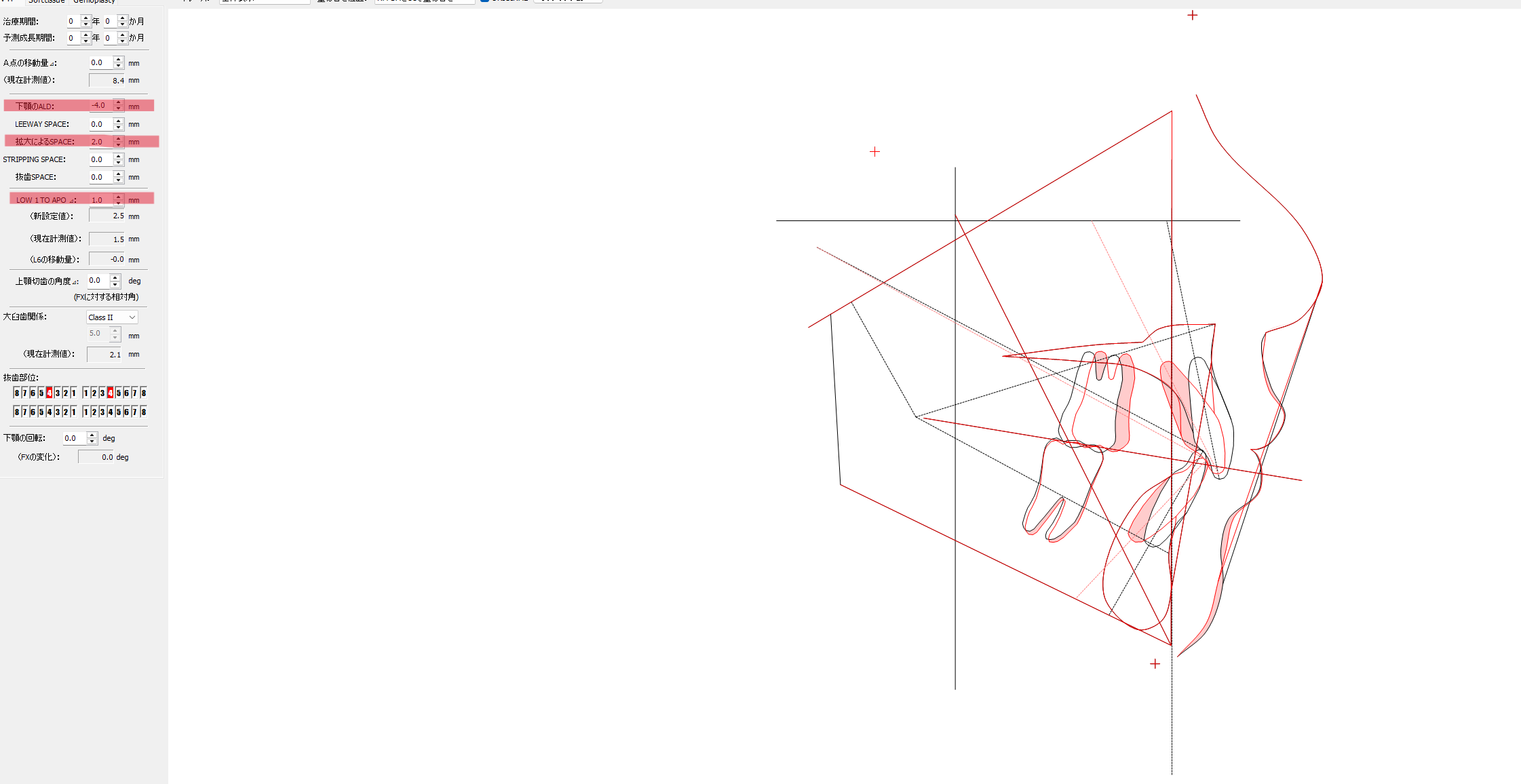Increase the LEEWAY SPACE value

(119, 121)
